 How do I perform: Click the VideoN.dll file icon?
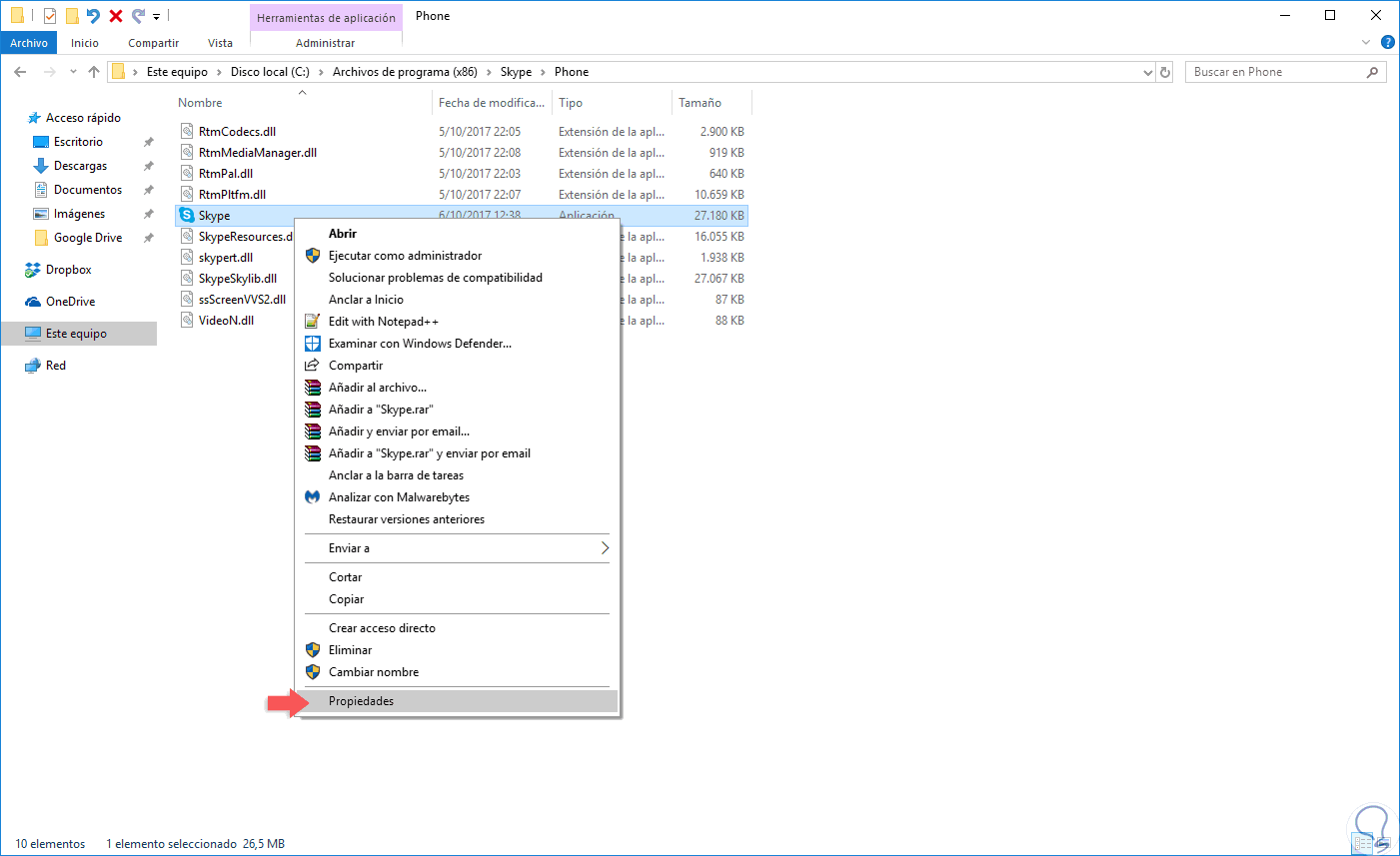[x=187, y=320]
